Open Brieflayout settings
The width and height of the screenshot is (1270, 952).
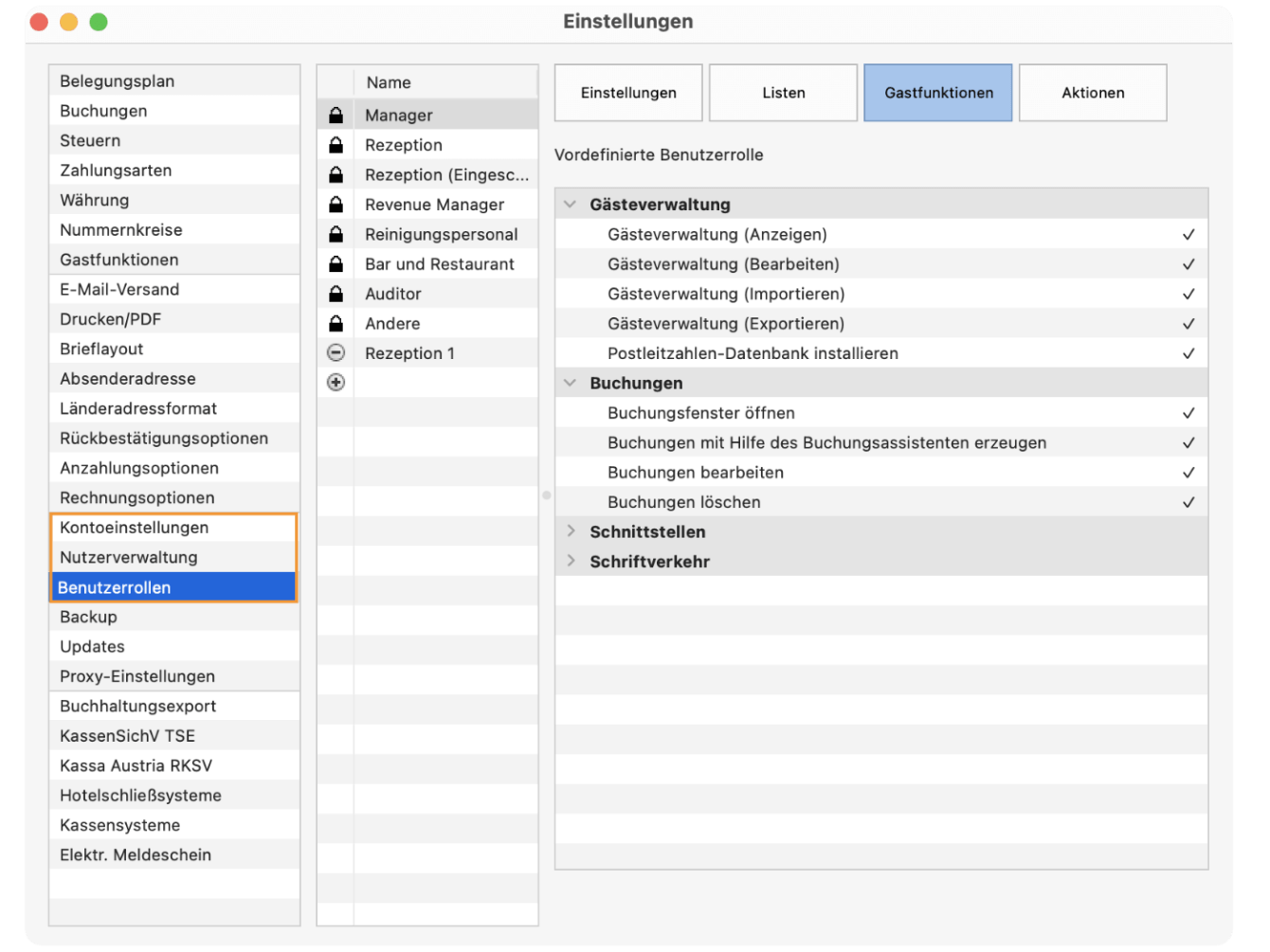coord(174,350)
